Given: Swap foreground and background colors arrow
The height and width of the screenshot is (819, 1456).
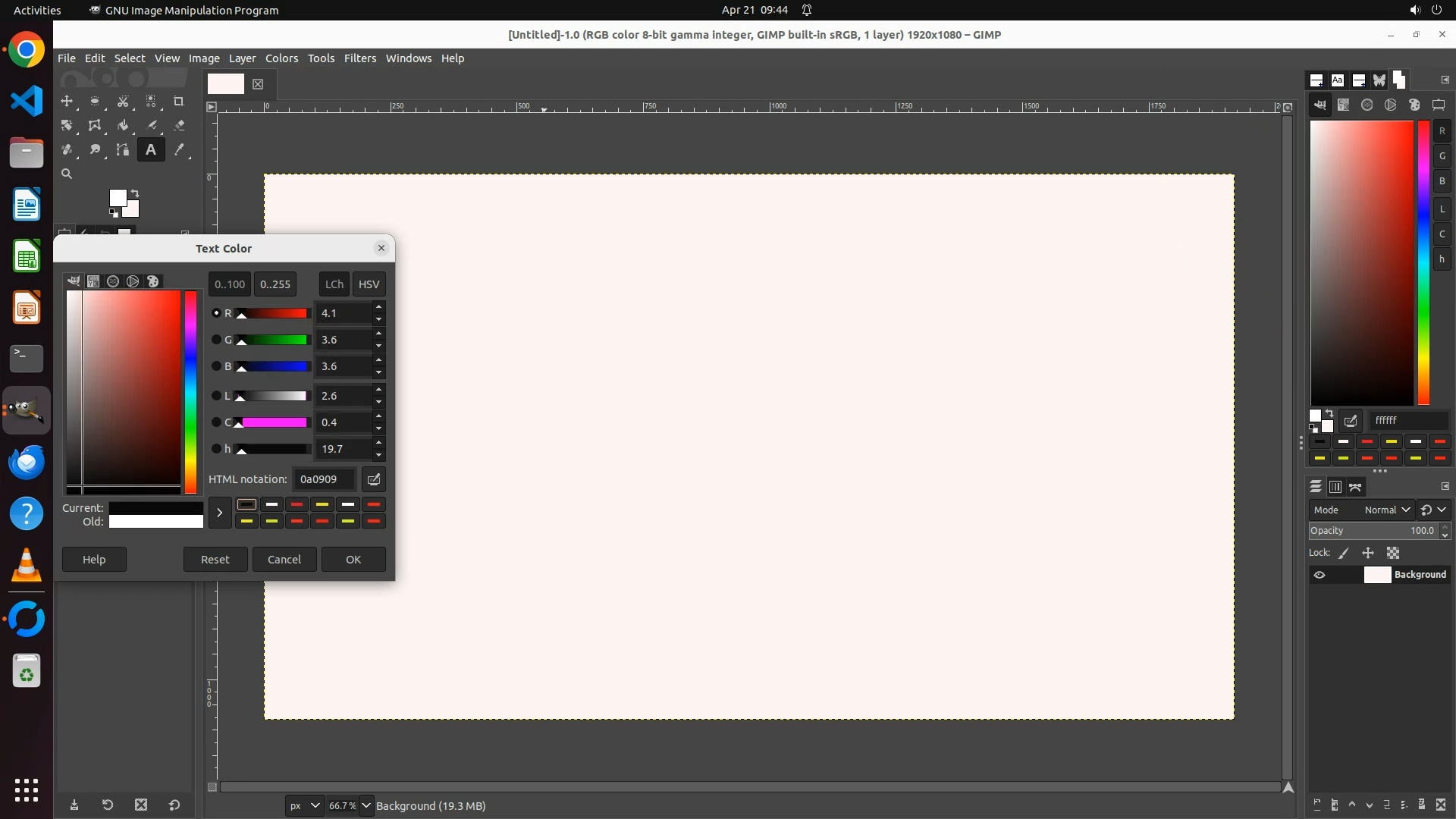Looking at the screenshot, I should 135,193.
